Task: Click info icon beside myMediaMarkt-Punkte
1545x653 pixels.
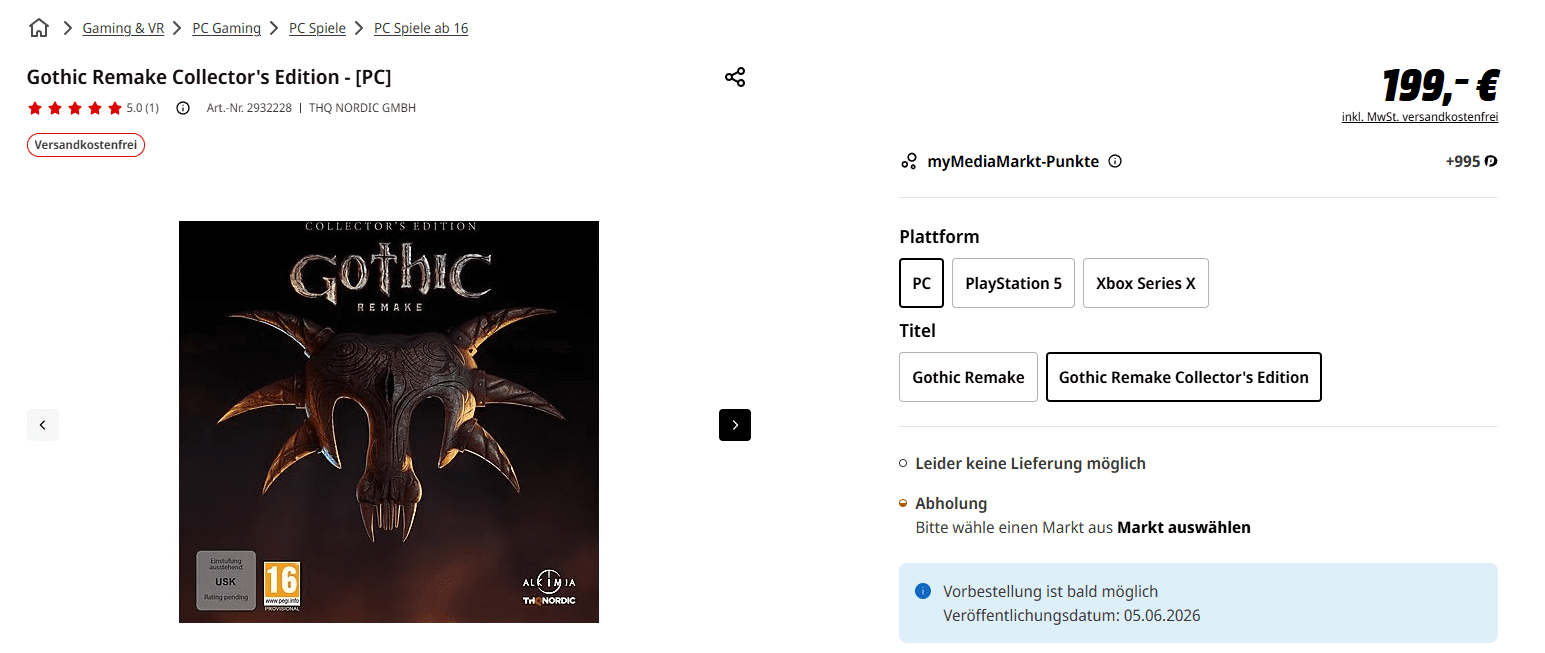Action: click(x=1115, y=161)
